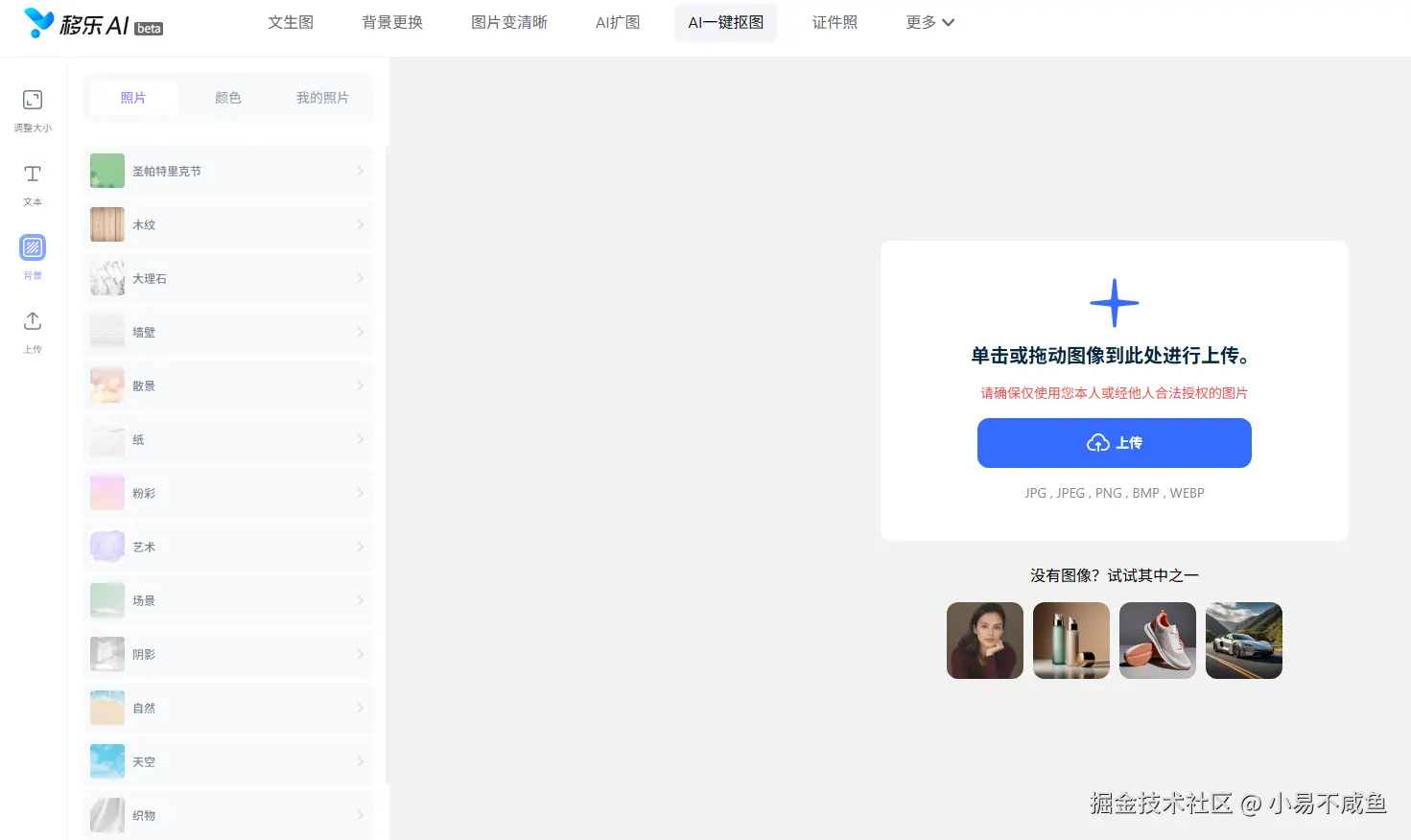Switch to the 照片 tab

click(x=133, y=98)
